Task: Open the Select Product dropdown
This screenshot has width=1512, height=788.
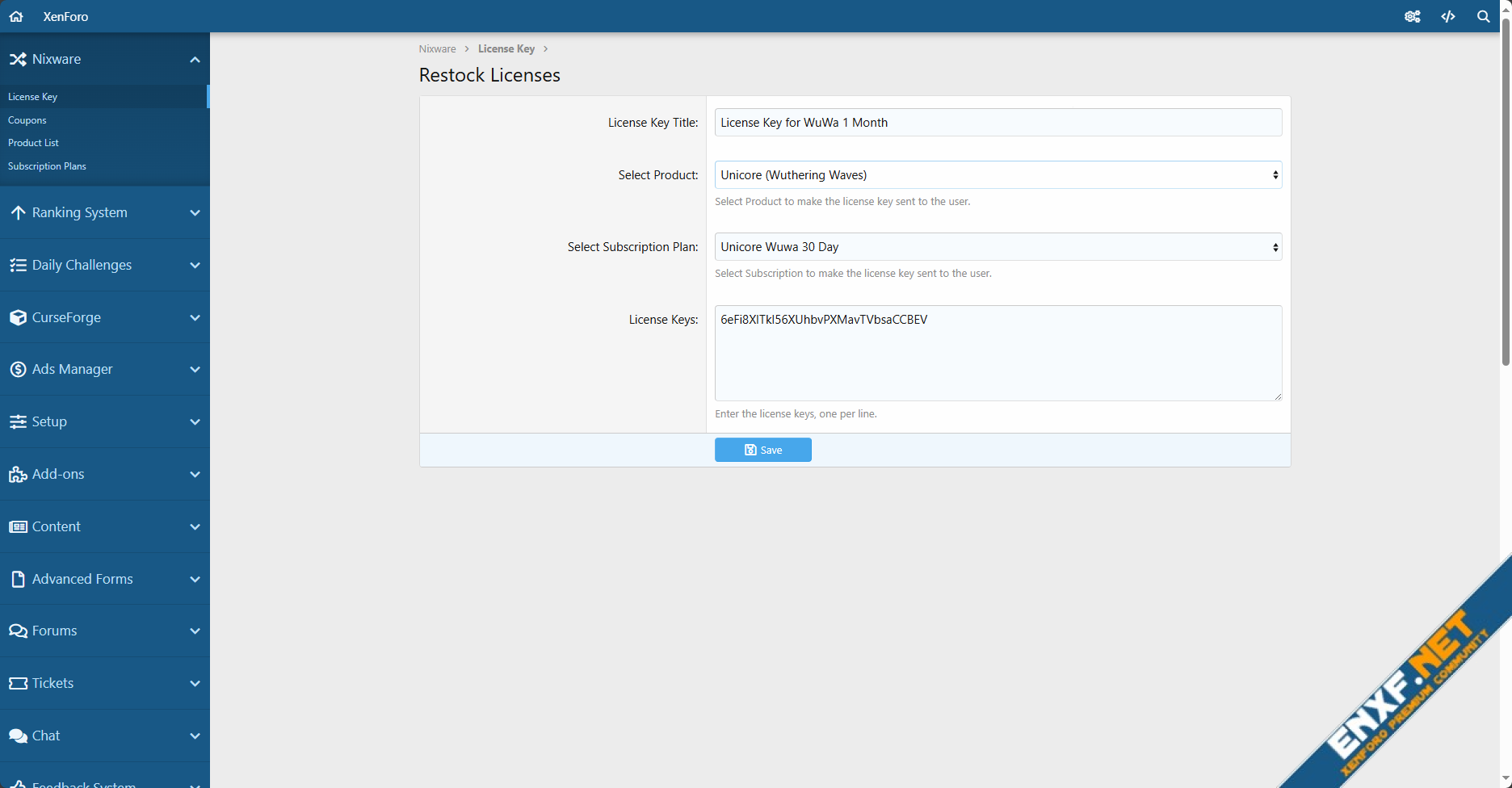Action: click(x=998, y=175)
